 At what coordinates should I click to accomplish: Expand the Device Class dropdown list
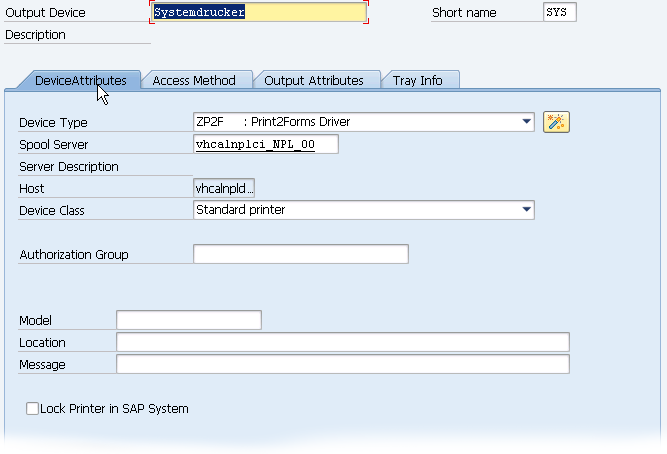(527, 210)
